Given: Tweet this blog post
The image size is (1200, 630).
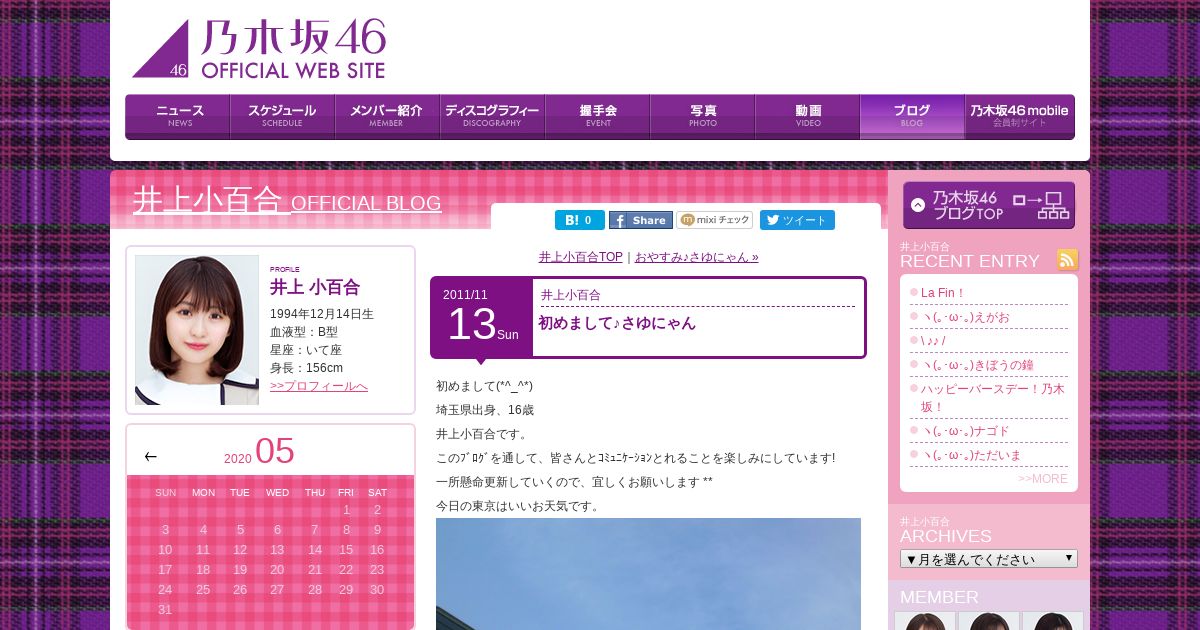Looking at the screenshot, I should click(x=797, y=220).
